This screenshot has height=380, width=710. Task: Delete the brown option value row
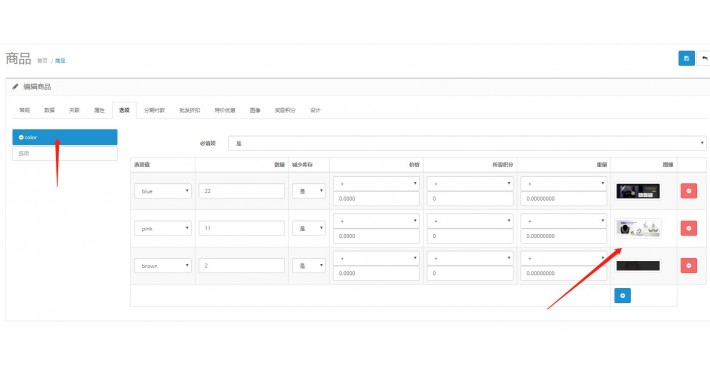tap(689, 265)
